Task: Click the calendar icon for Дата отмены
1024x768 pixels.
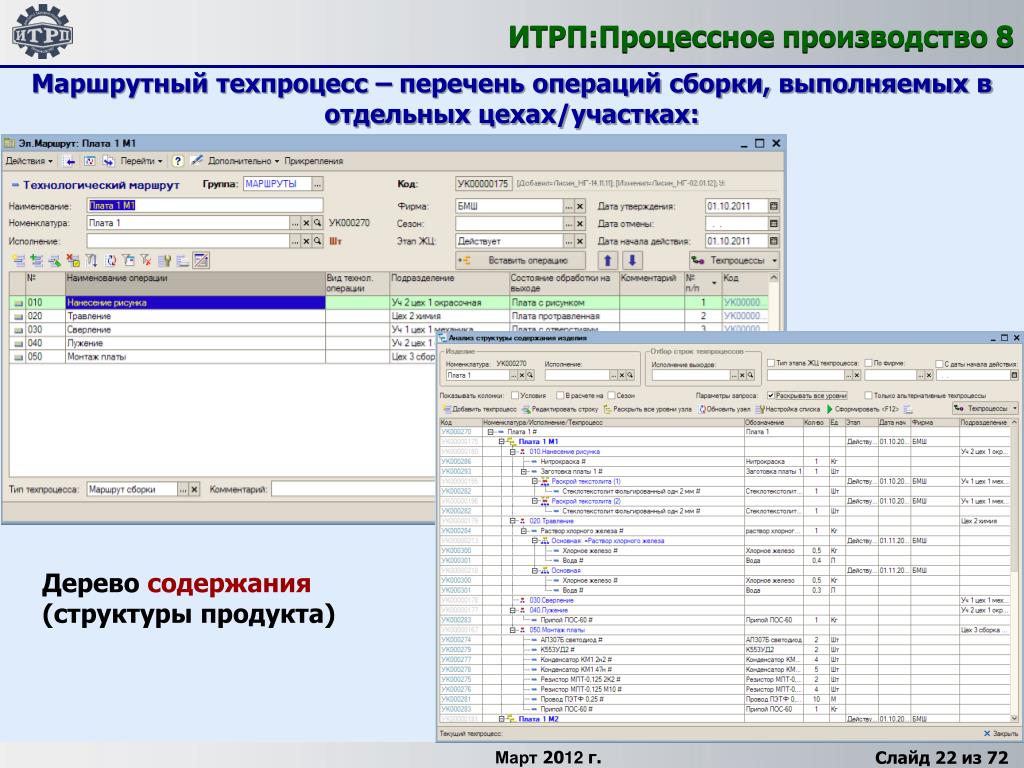Action: point(774,223)
